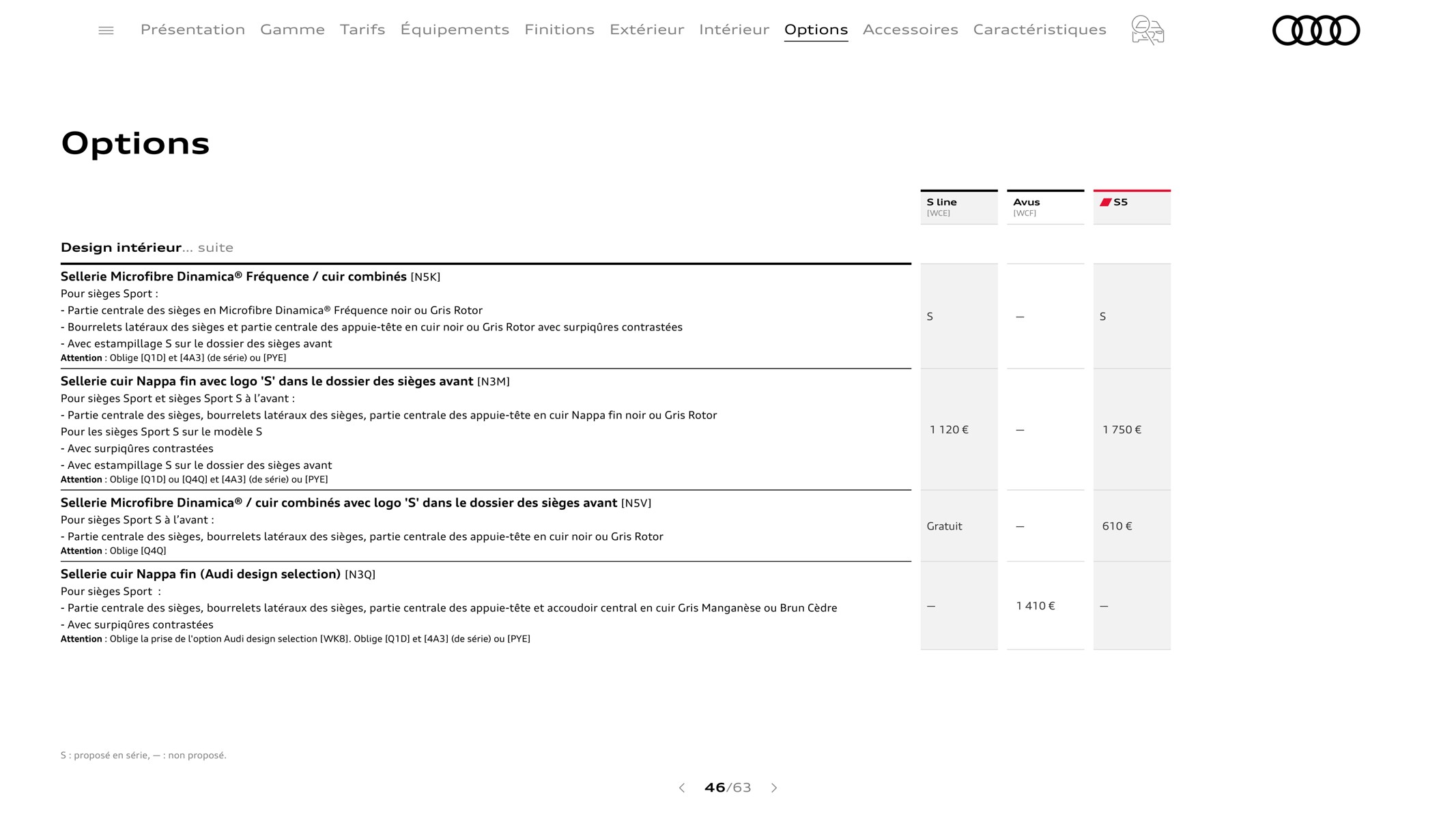1456x819 pixels.
Task: Open the hamburger menu icon
Action: pyautogui.click(x=106, y=30)
